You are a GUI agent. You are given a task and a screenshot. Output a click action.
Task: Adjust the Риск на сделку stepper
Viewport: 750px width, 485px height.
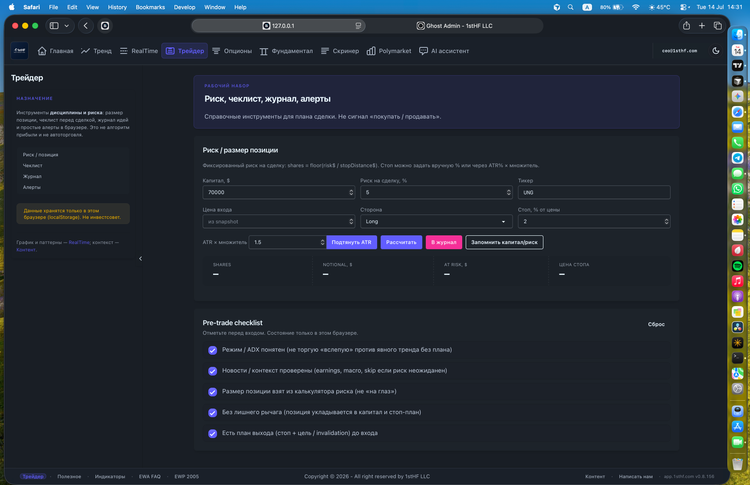508,192
